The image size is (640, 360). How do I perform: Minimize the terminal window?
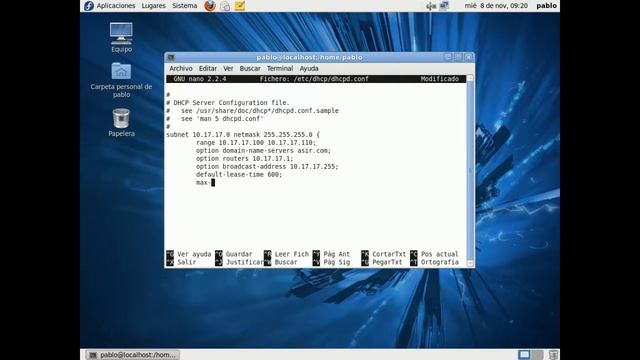[448, 57]
